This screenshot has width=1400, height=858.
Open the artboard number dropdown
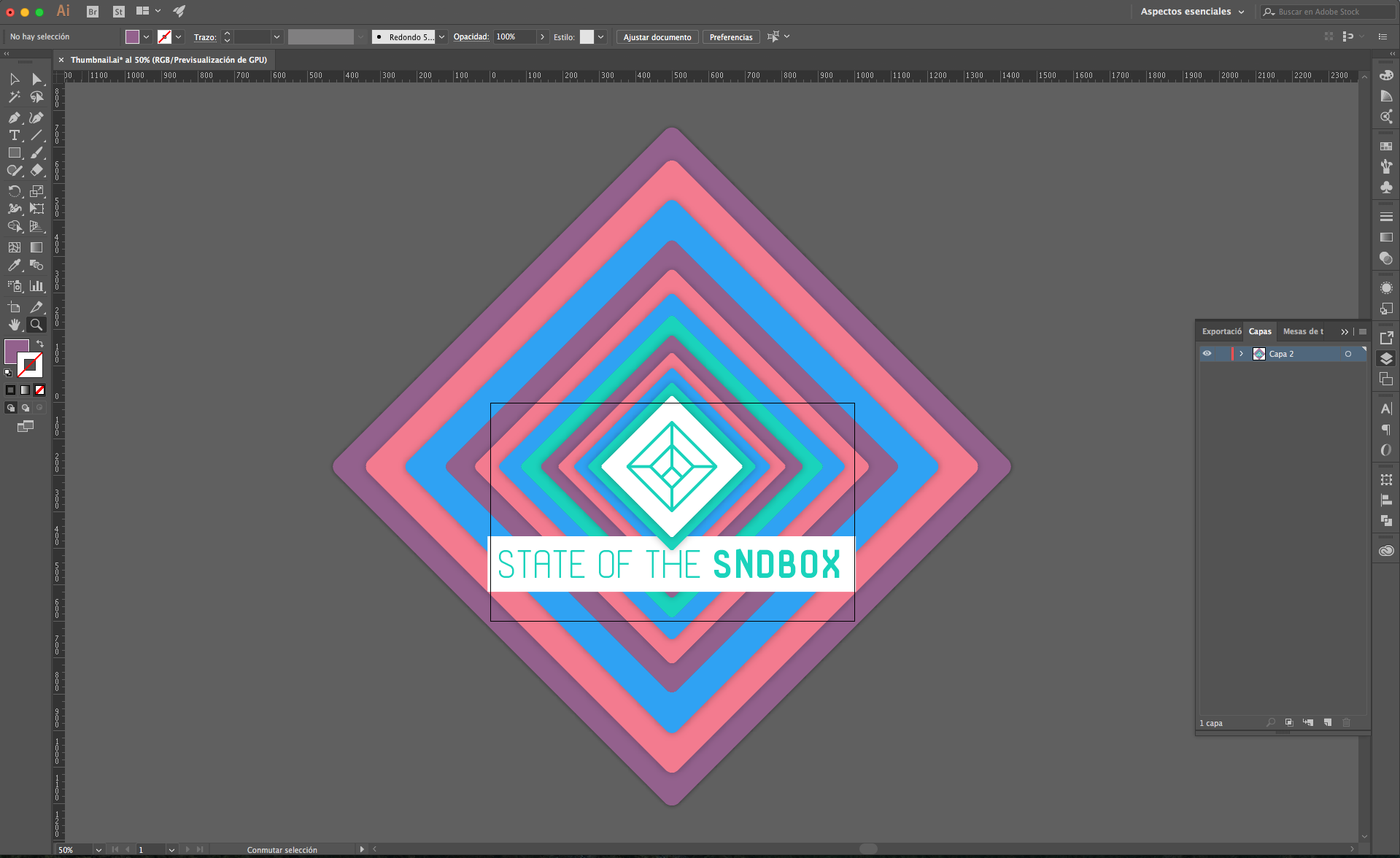171,850
